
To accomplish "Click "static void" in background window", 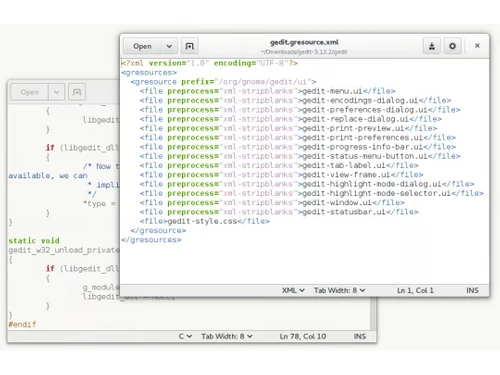I will point(34,241).
